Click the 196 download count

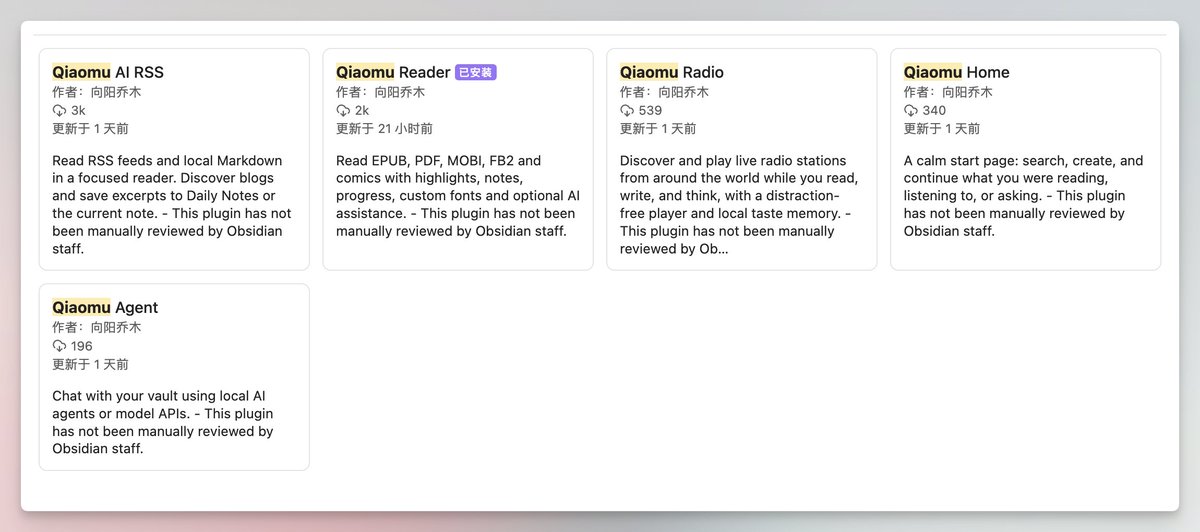click(82, 346)
